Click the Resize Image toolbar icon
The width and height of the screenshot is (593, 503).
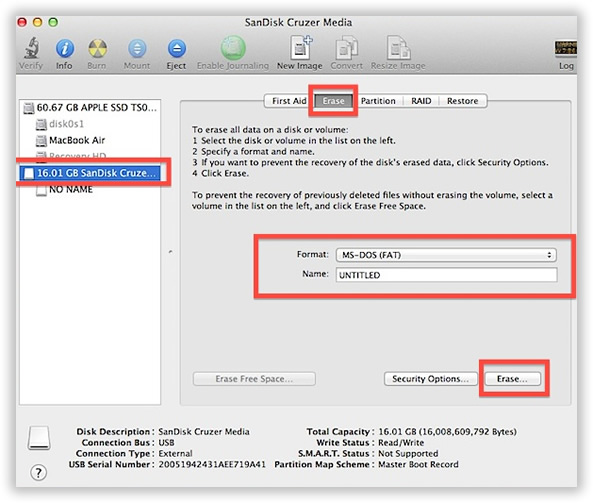coord(398,48)
